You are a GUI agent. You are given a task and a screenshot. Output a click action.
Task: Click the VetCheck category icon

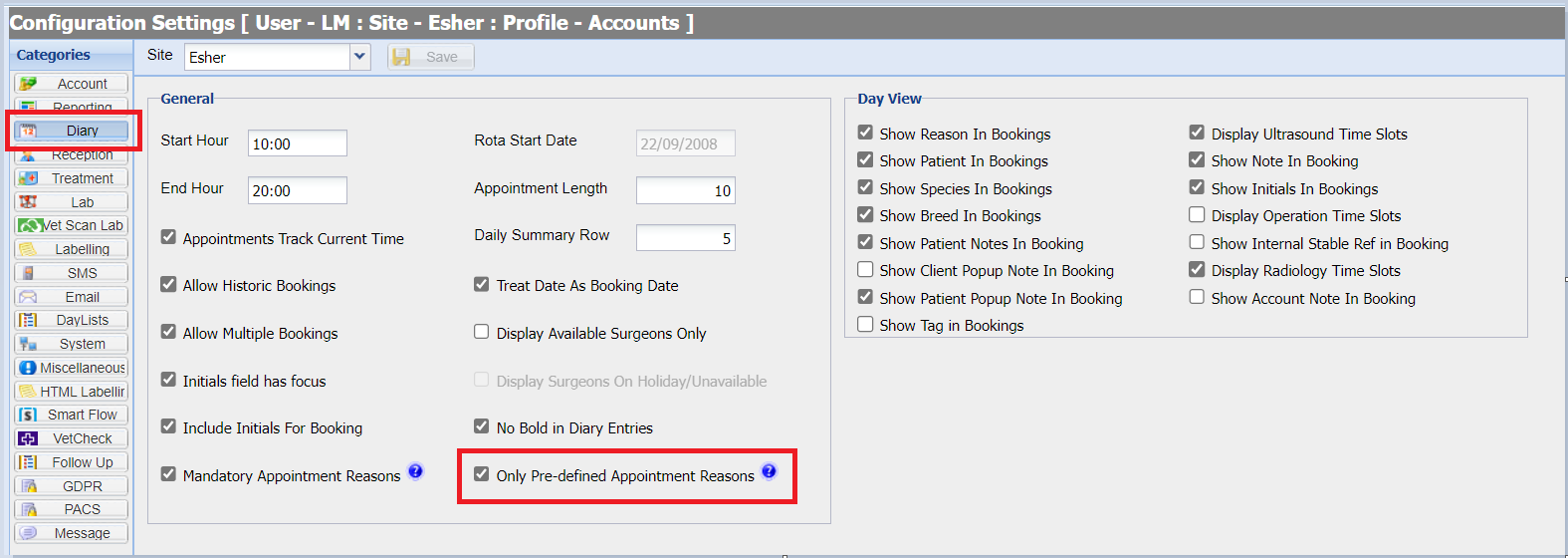(28, 438)
